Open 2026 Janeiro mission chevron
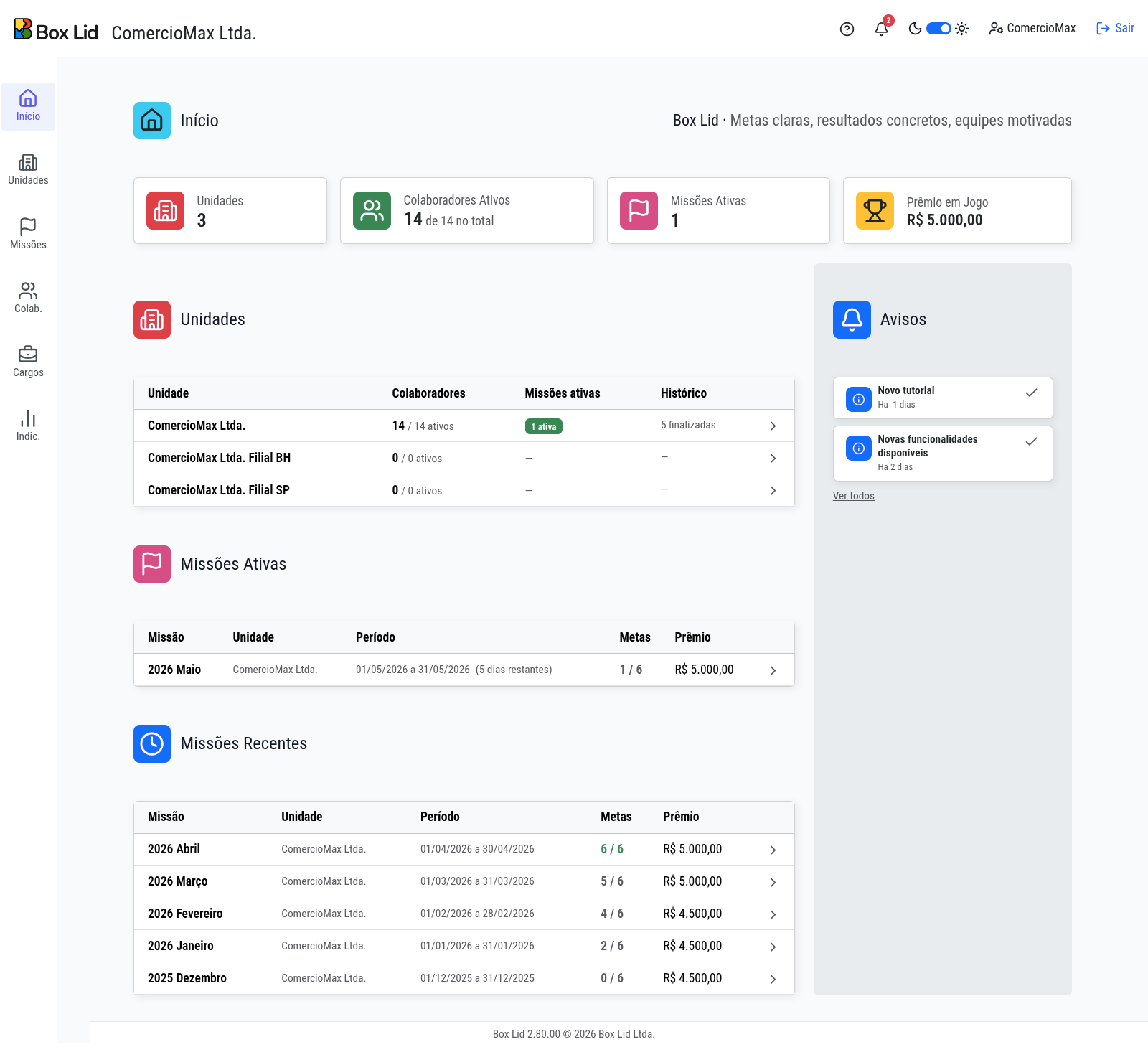Viewport: 1148px width, 1047px height. 773,947
